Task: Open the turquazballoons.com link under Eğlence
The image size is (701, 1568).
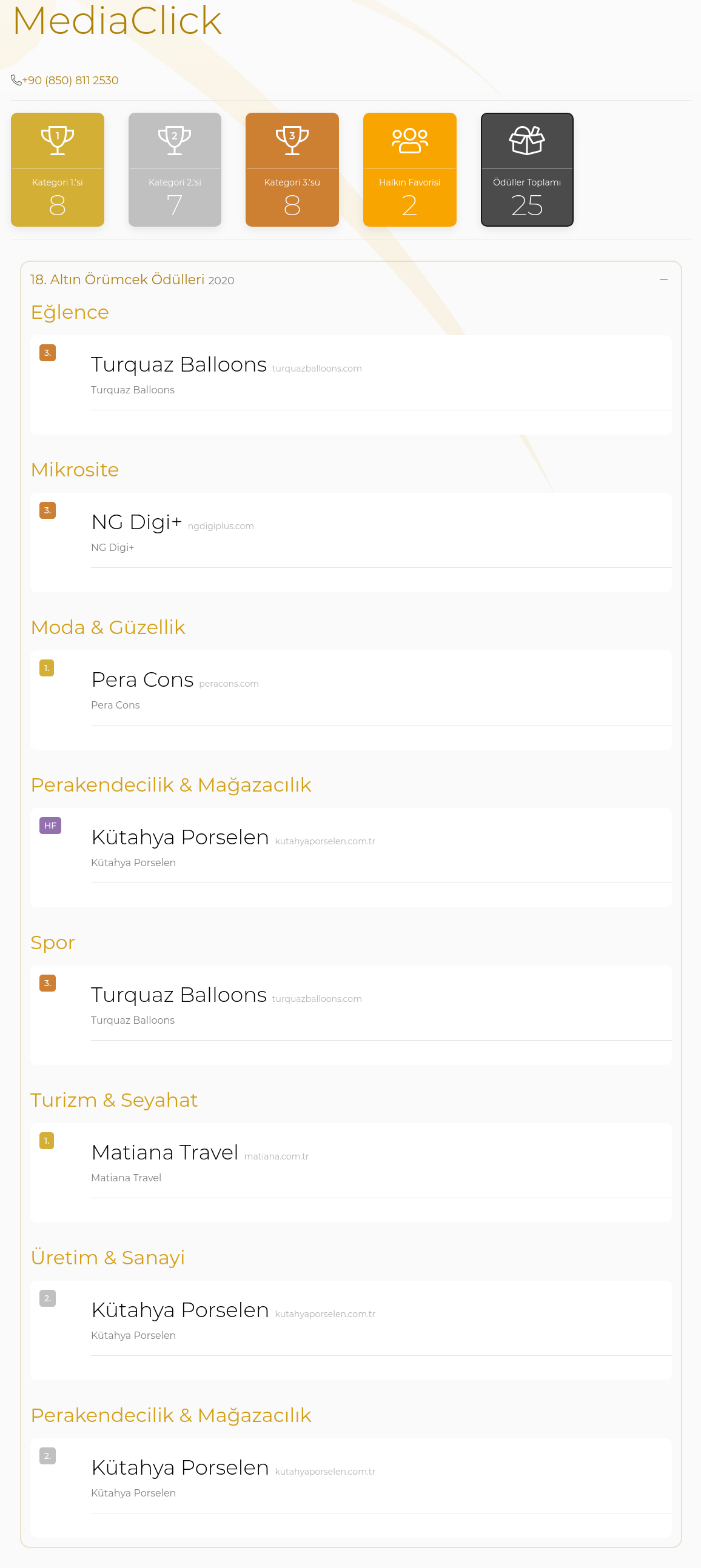Action: (x=317, y=369)
